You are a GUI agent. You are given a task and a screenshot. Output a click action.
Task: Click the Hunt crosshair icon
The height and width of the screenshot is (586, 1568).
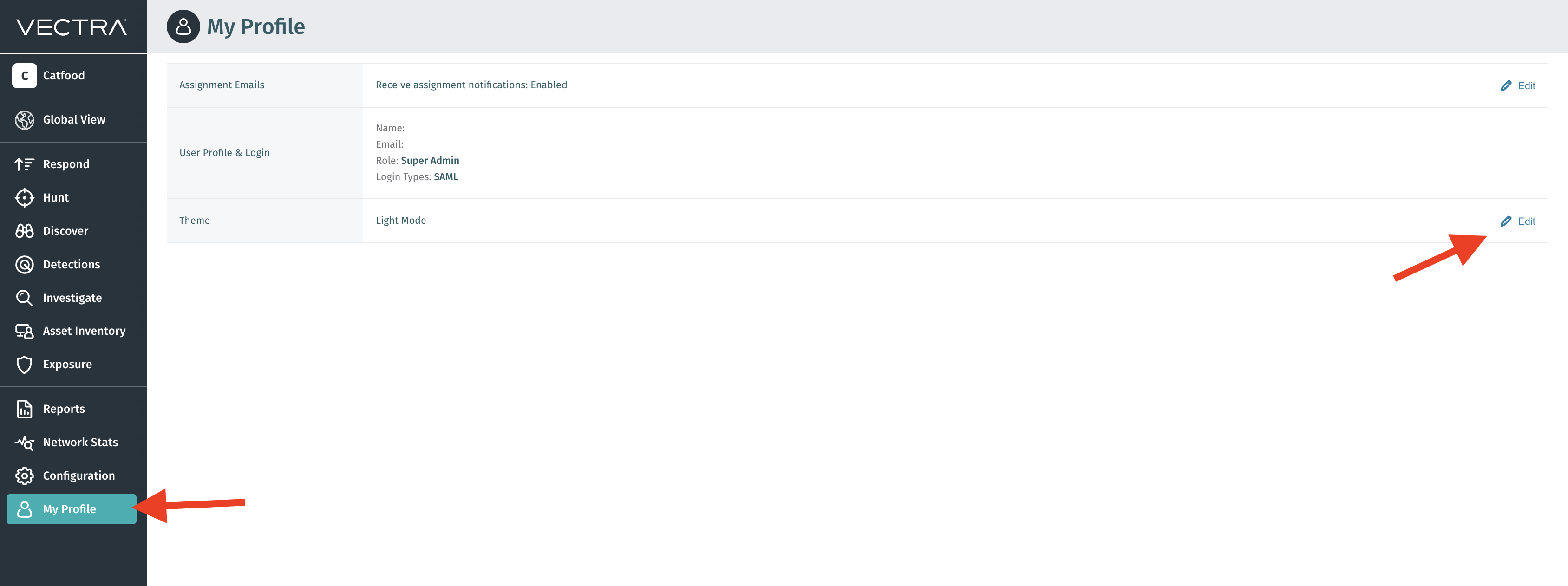click(x=24, y=198)
